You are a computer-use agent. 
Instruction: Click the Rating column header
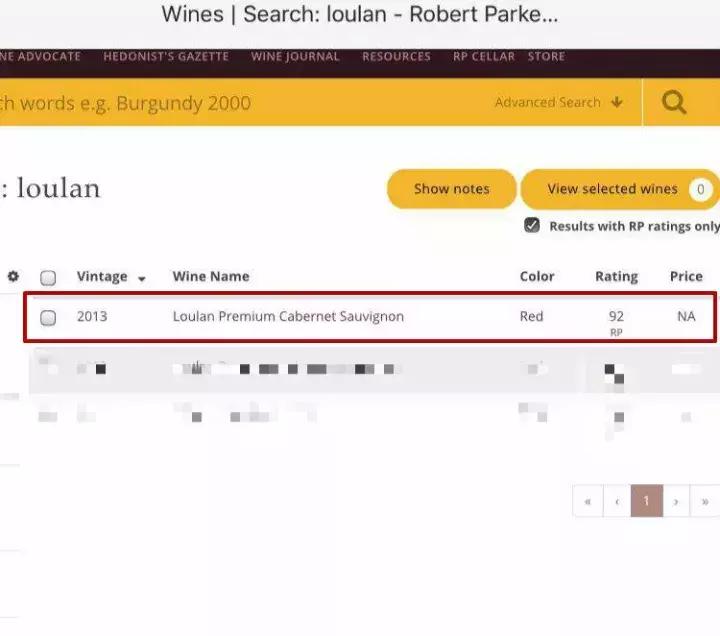pos(617,277)
